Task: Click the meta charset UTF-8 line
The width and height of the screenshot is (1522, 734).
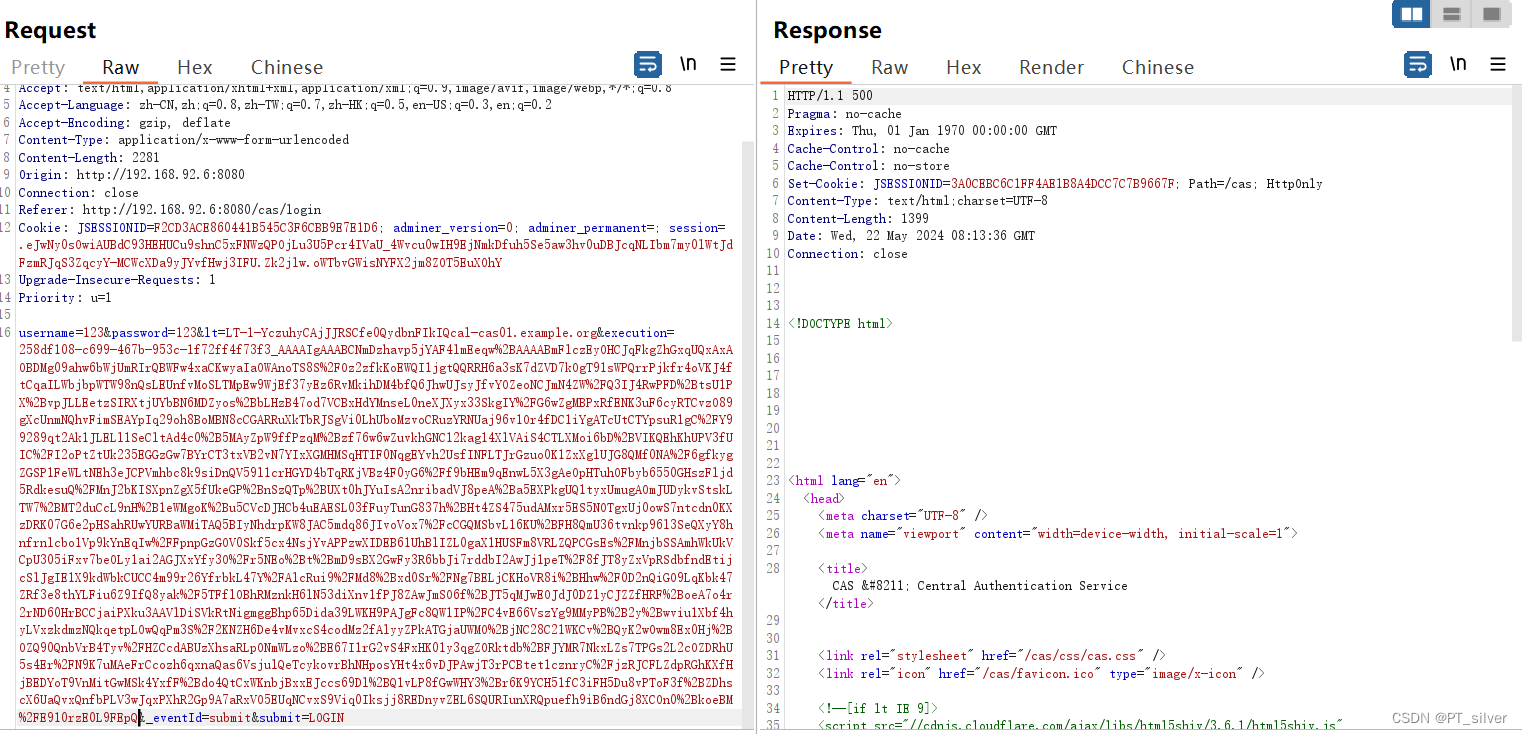Action: click(x=903, y=516)
